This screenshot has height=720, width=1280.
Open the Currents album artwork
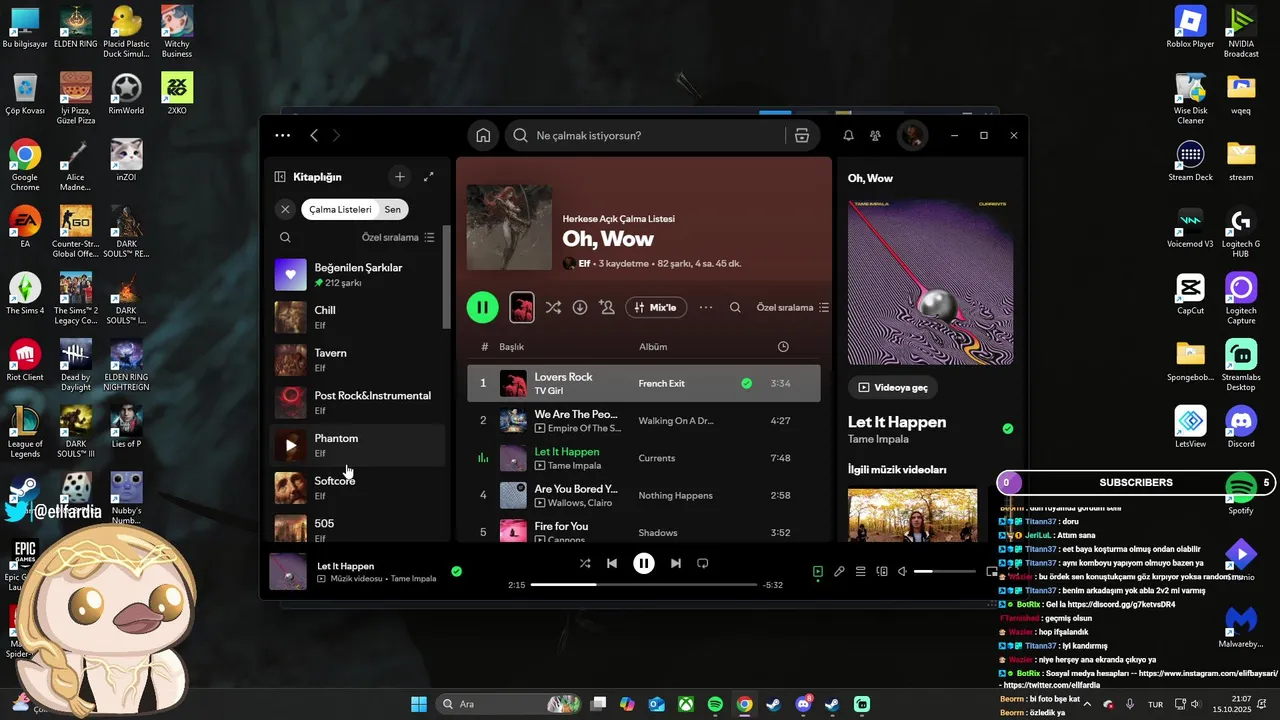click(930, 282)
